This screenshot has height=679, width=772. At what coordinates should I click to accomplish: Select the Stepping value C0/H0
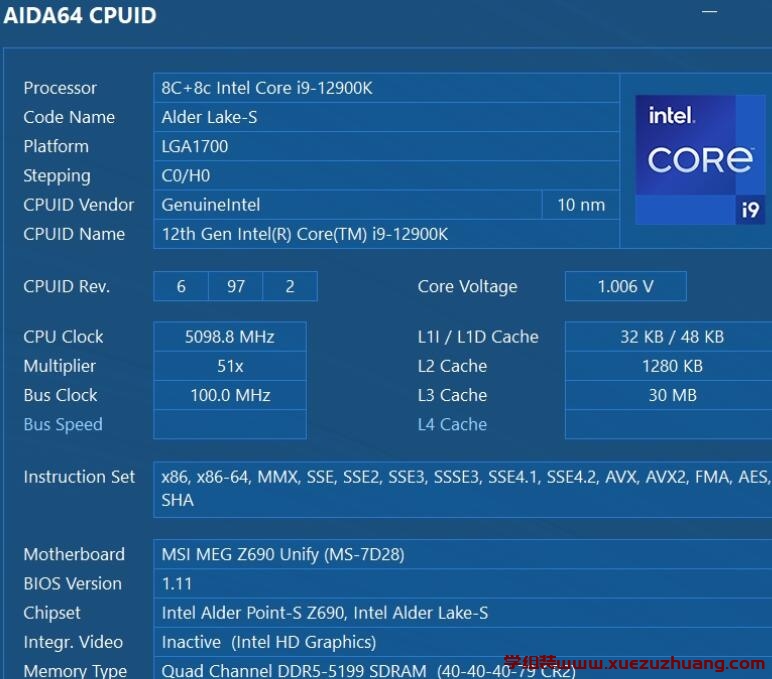click(x=386, y=176)
